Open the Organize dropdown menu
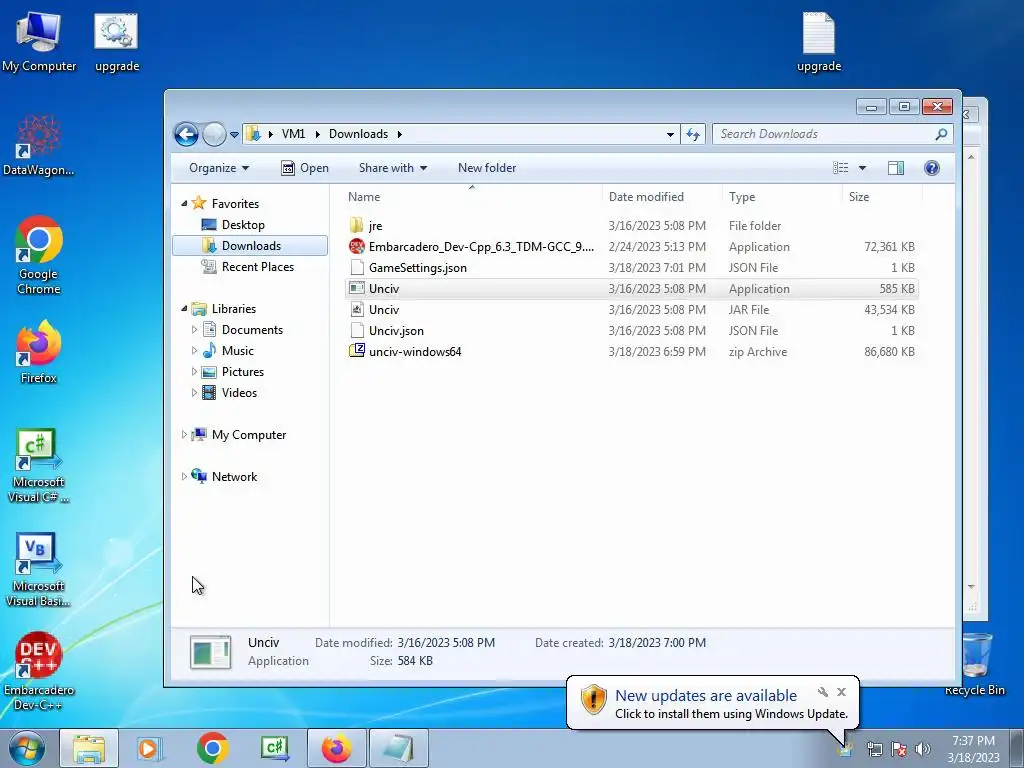 coord(219,168)
